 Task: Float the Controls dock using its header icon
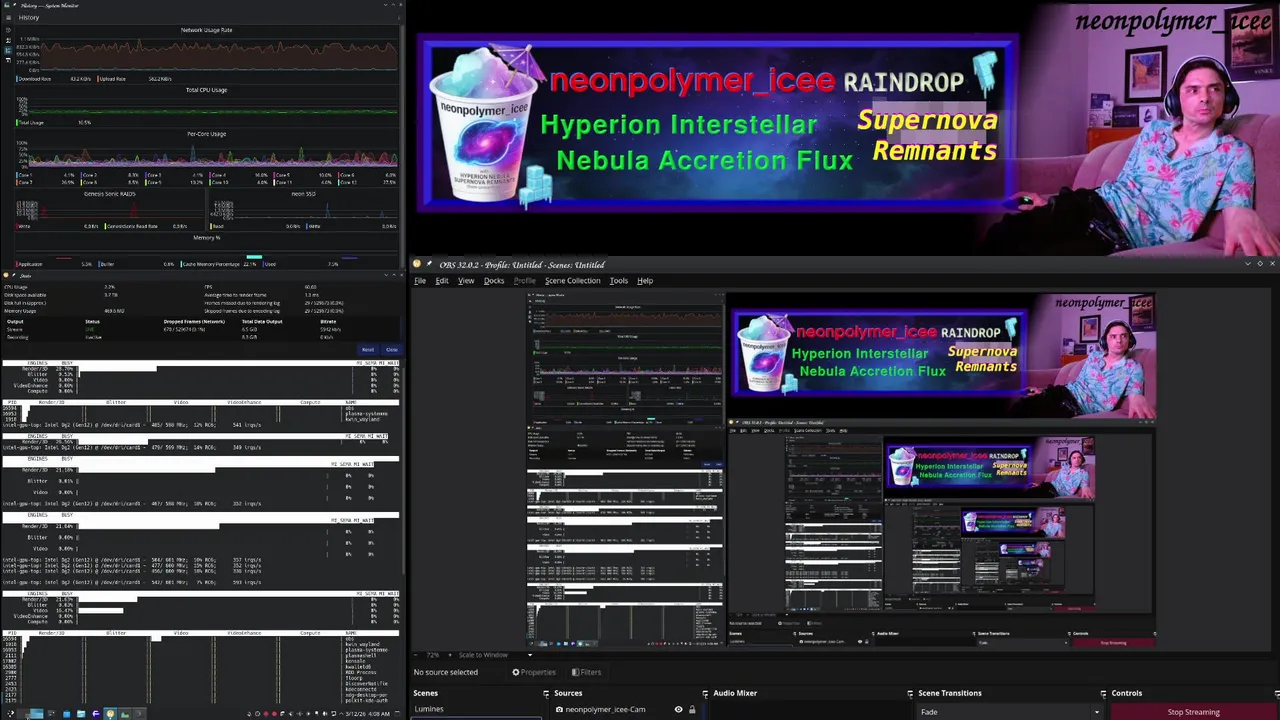[1277, 693]
